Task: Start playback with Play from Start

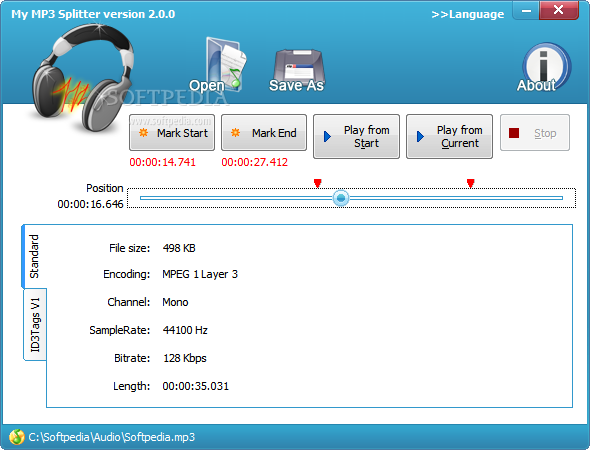Action: pyautogui.click(x=356, y=137)
